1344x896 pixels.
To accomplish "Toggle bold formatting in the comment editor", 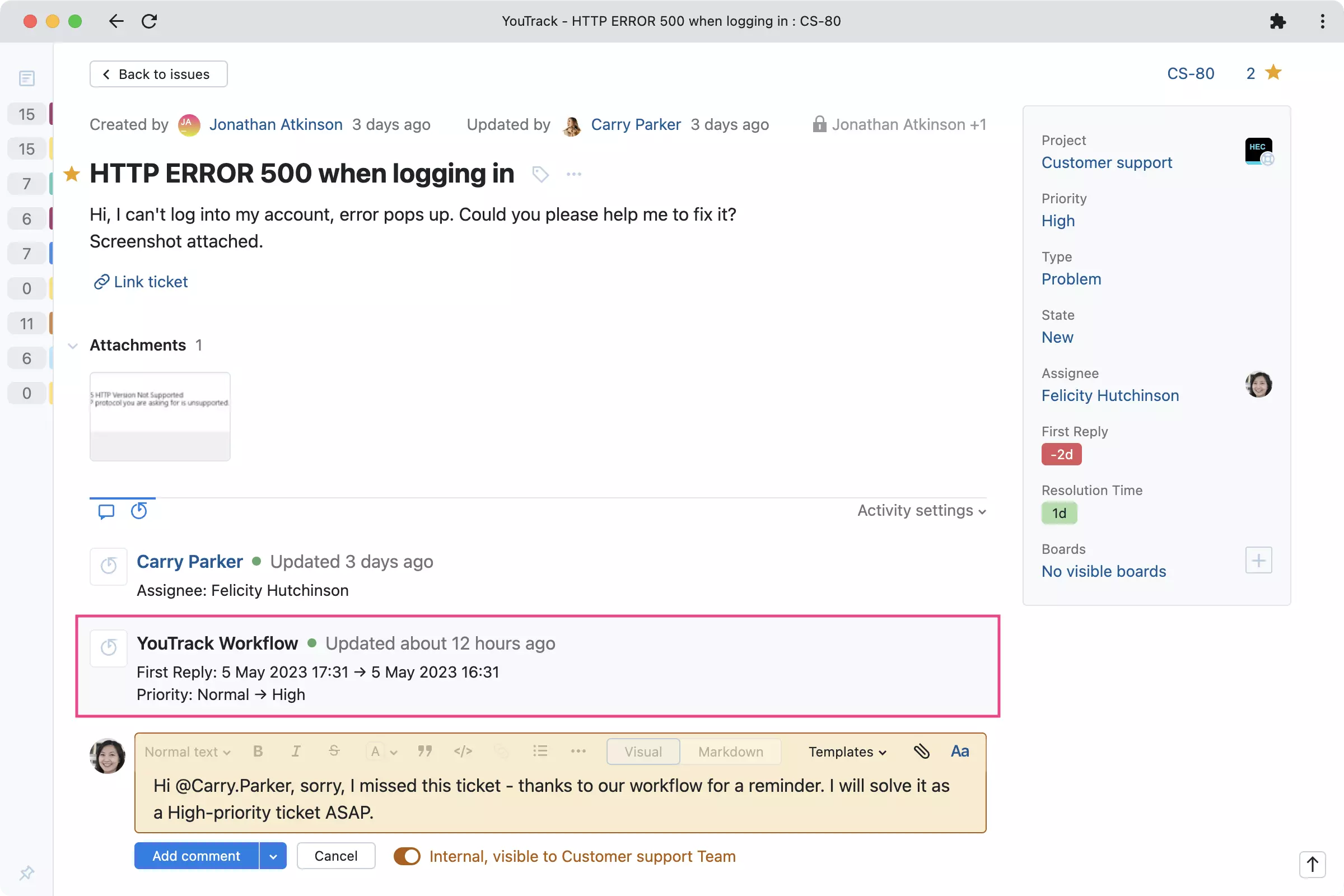I will tap(258, 751).
